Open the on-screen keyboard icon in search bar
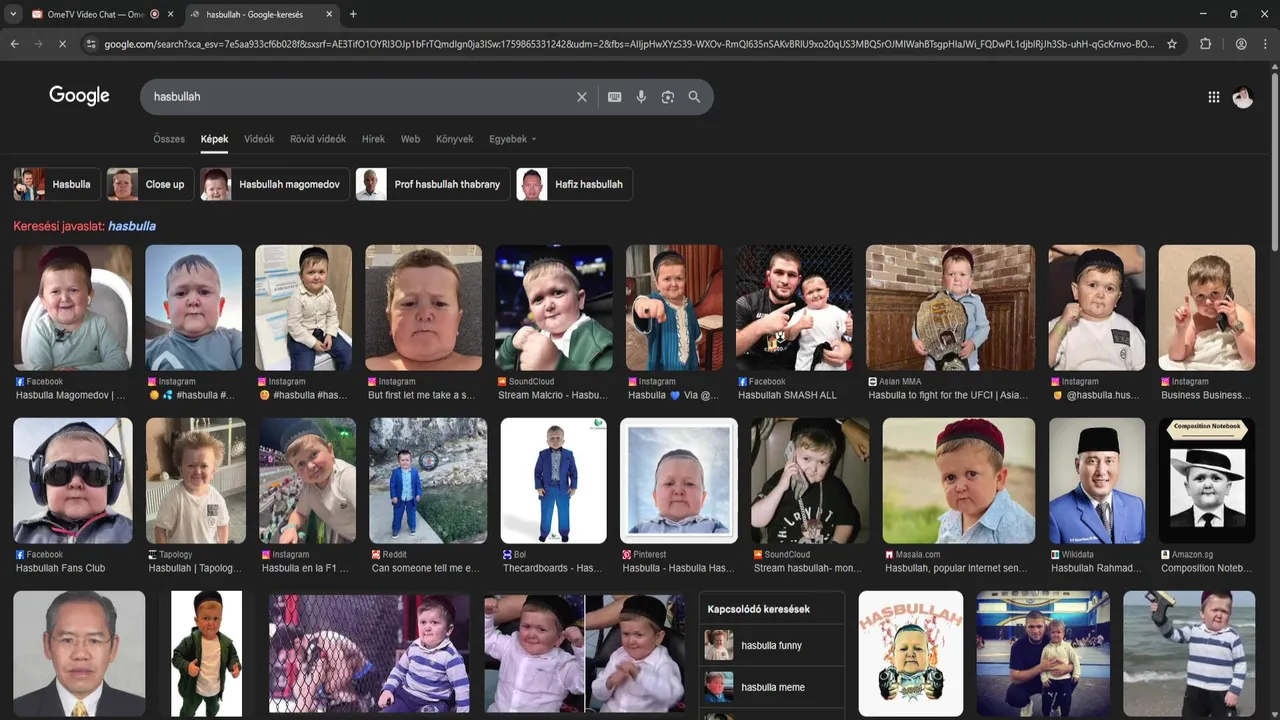 (614, 97)
